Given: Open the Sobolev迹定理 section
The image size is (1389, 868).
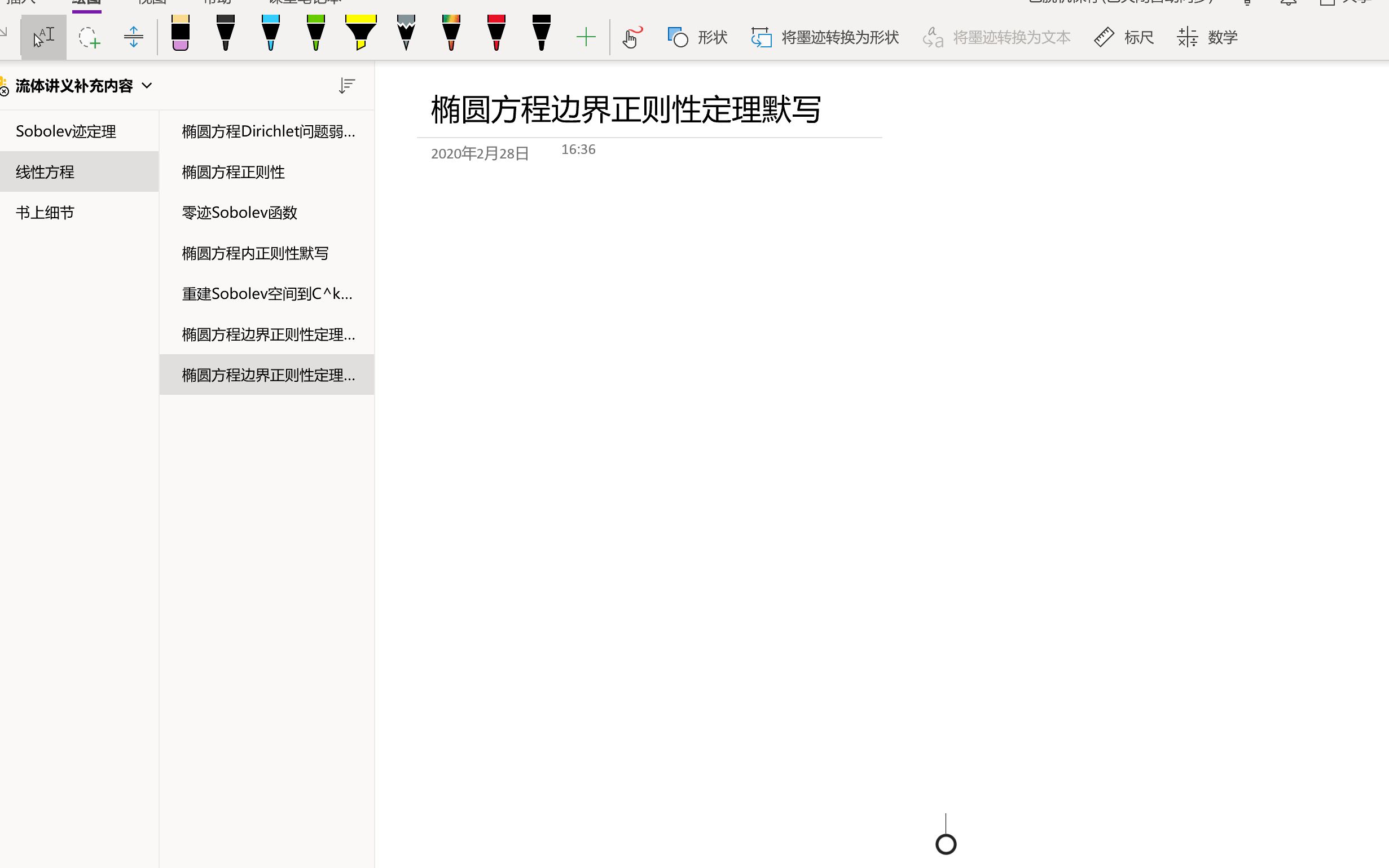Looking at the screenshot, I should point(79,131).
